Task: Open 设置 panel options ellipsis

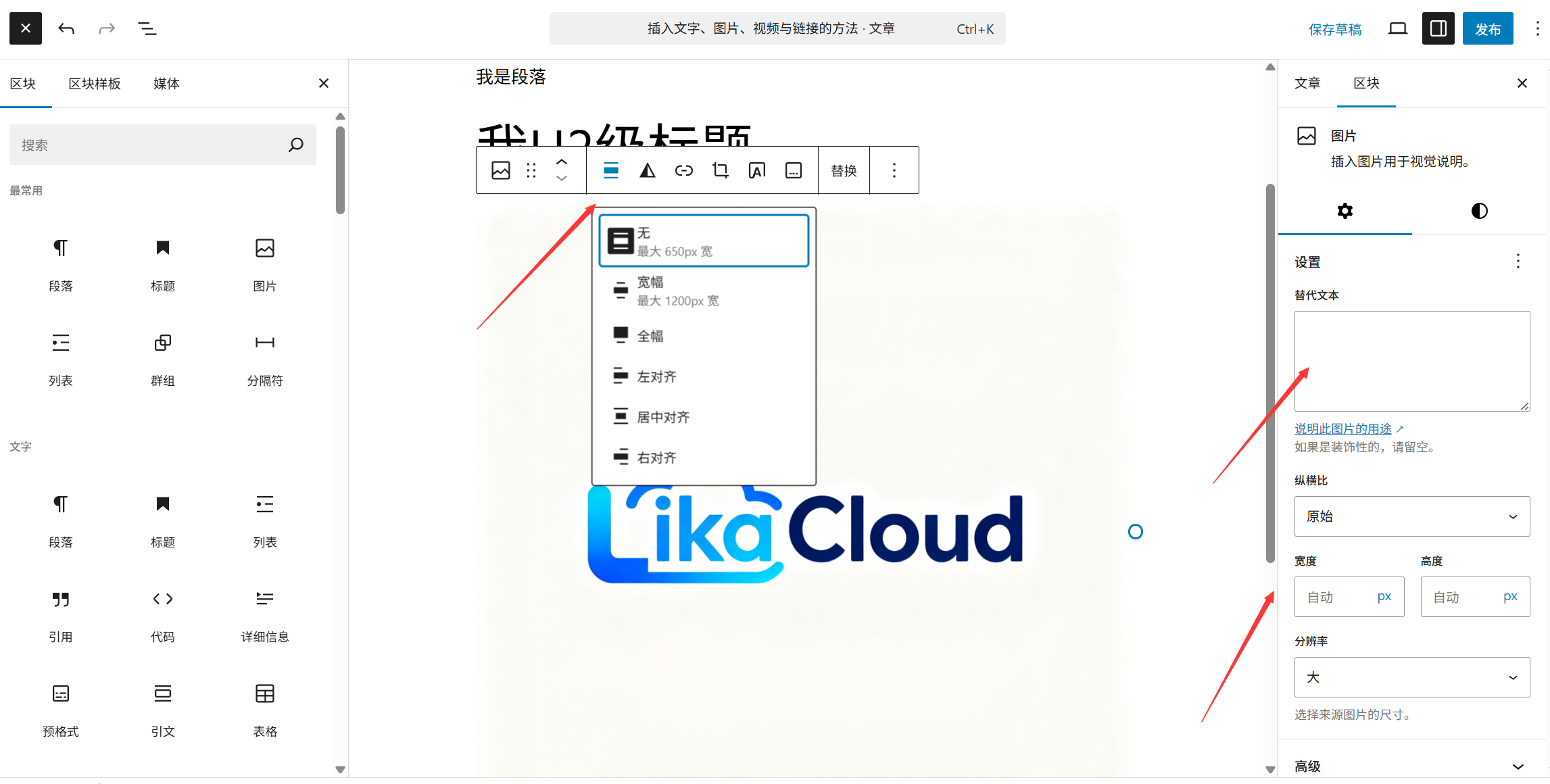Action: pos(1518,261)
